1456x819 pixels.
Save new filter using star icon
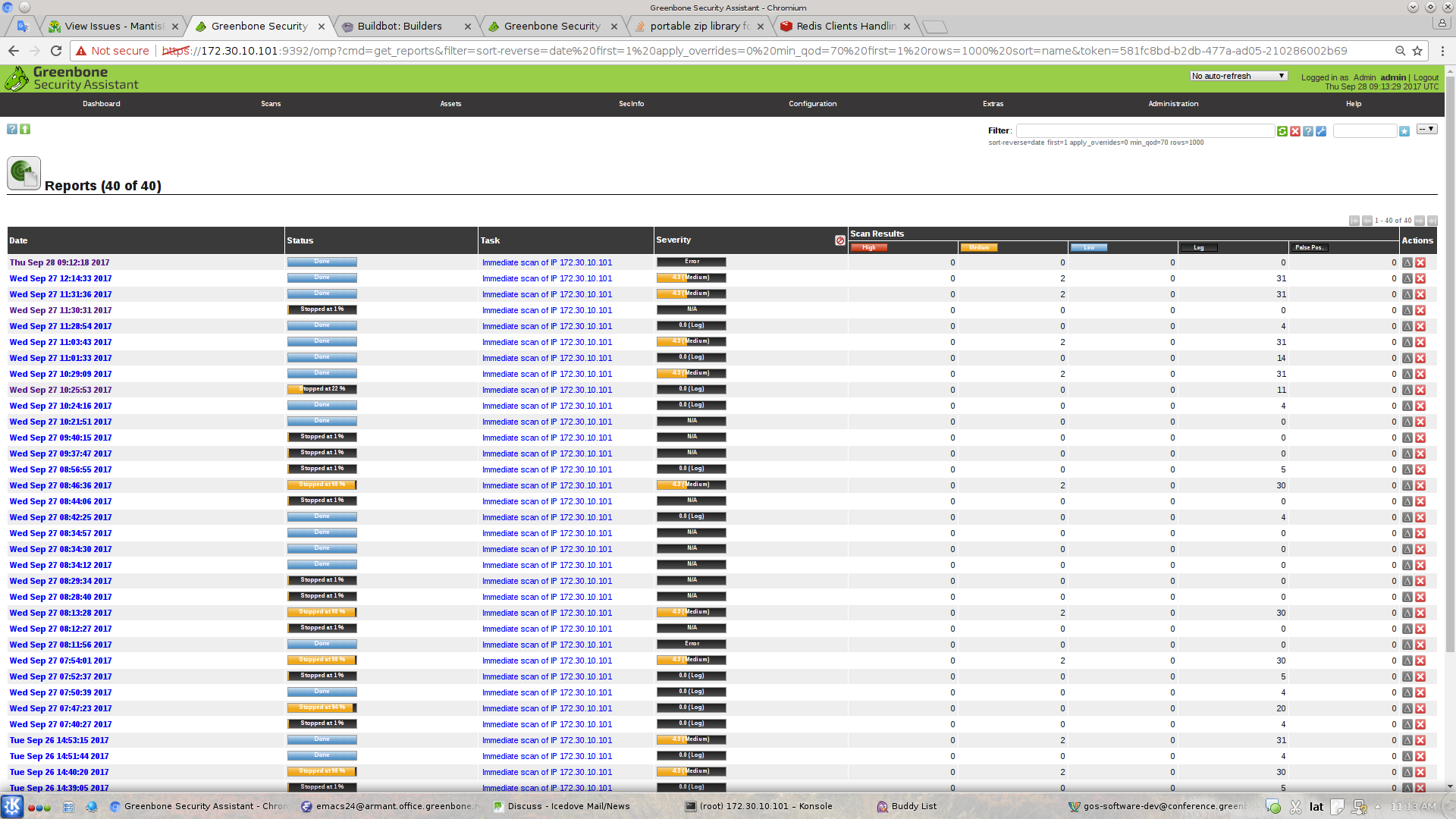(1404, 132)
